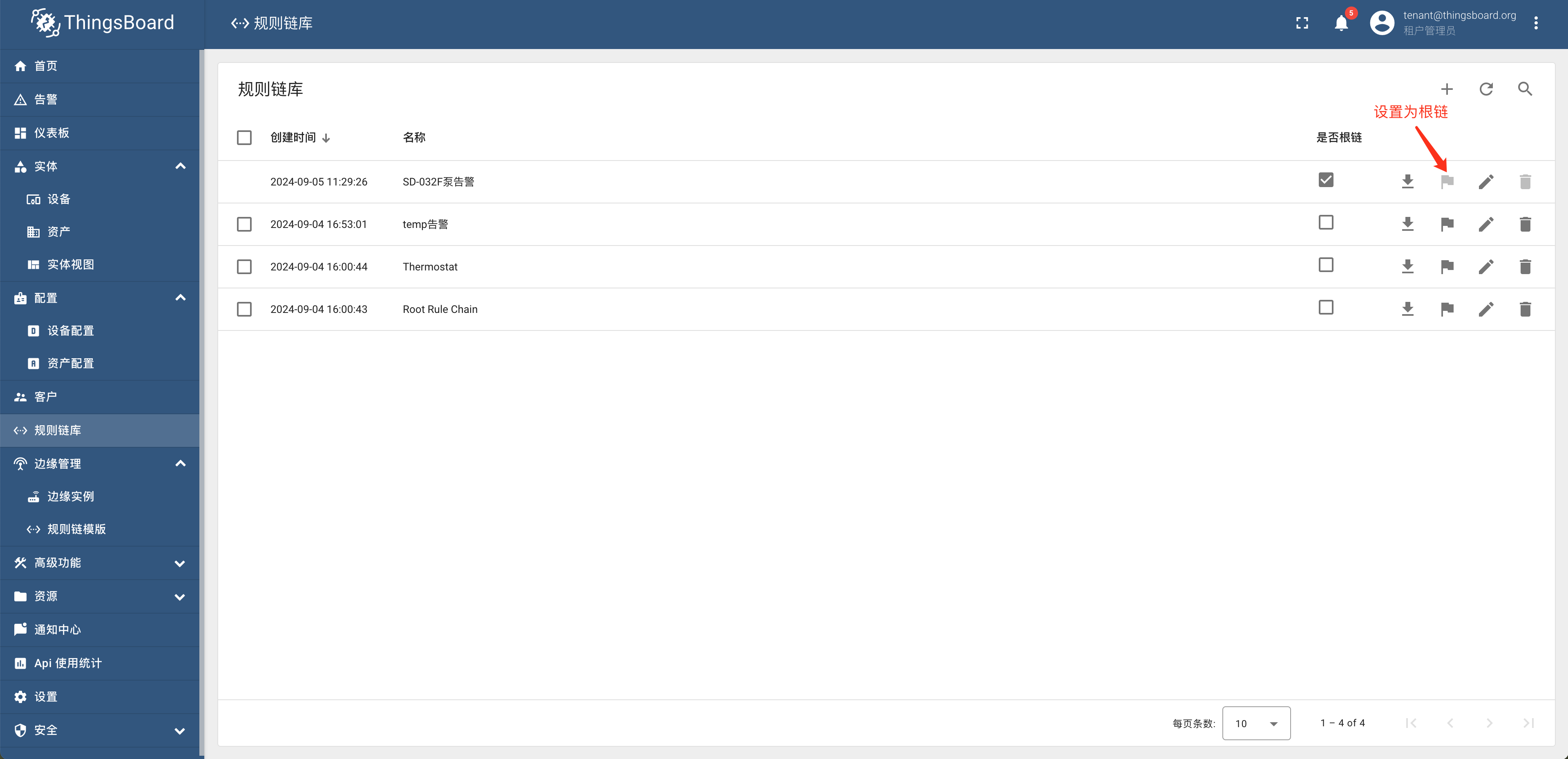
Task: Click the set as root chain flag icon for temp告警
Action: coord(1448,224)
